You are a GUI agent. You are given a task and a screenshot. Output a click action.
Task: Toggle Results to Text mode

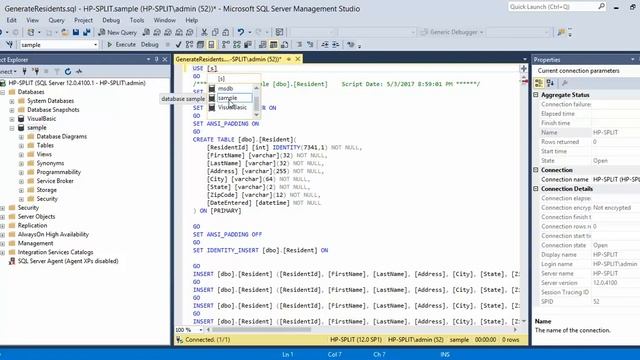coord(262,44)
